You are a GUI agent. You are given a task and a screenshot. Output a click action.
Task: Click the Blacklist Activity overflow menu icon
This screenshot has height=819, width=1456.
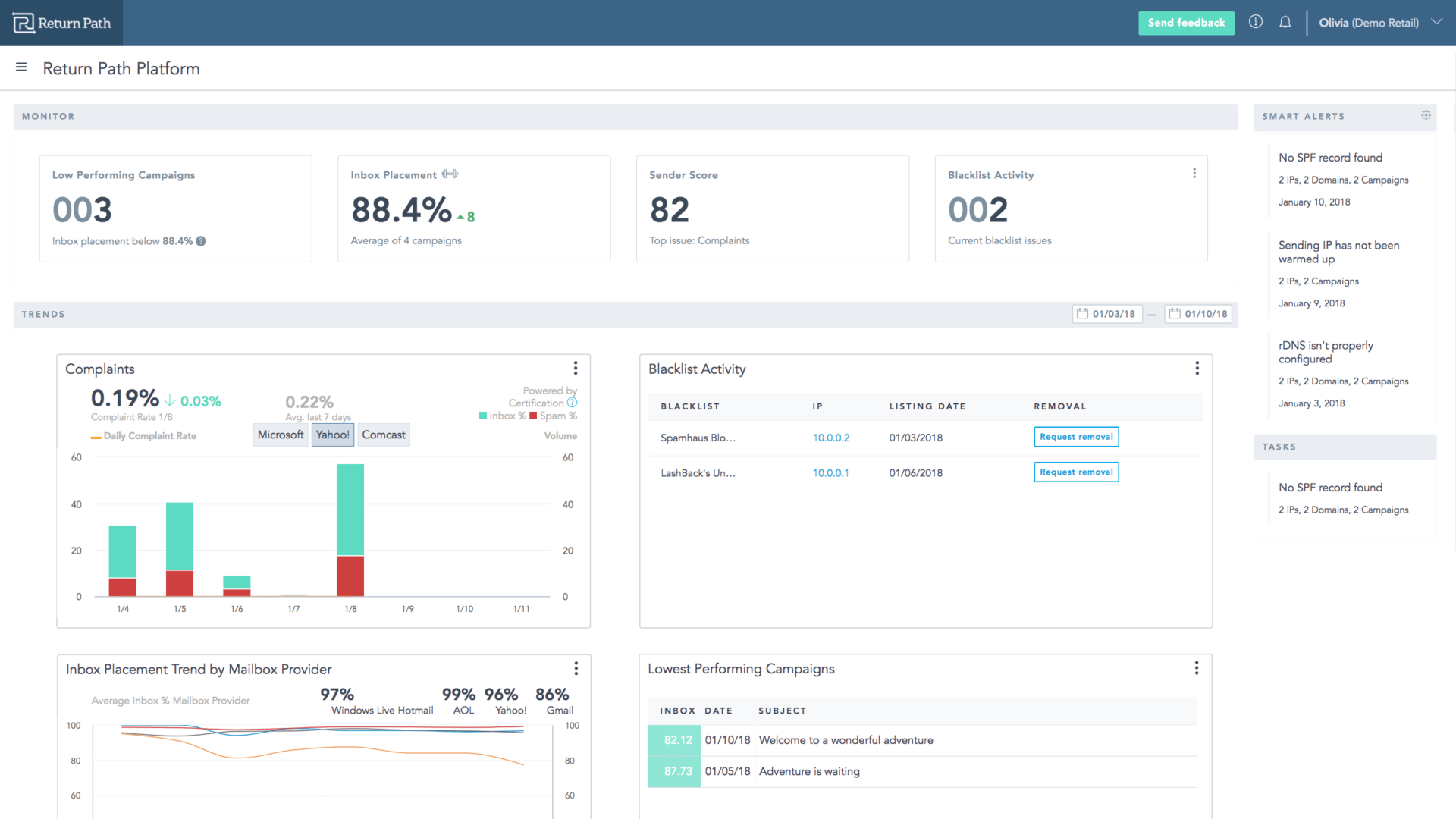coord(1196,368)
